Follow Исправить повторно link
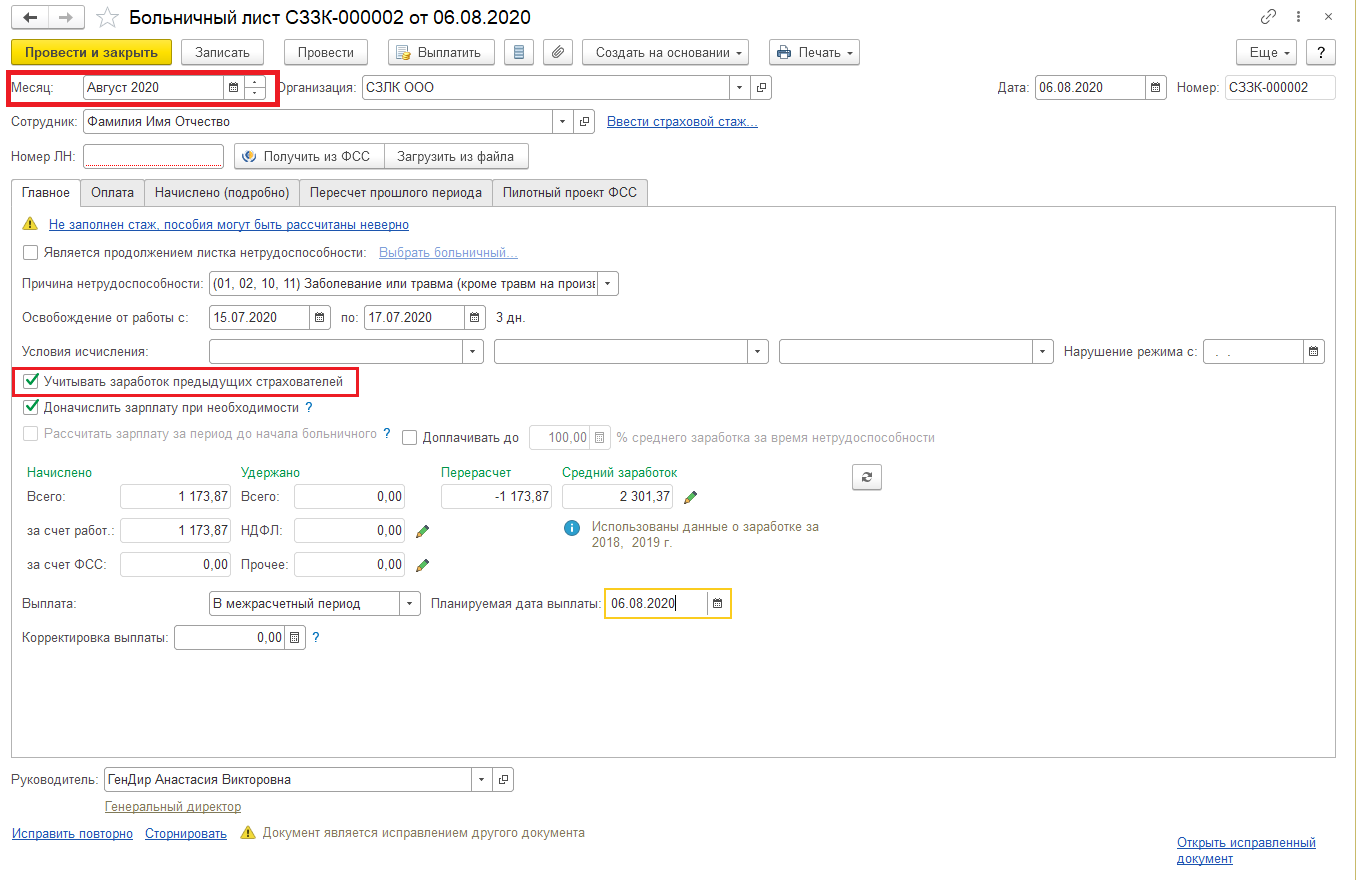The image size is (1356, 880). click(72, 834)
